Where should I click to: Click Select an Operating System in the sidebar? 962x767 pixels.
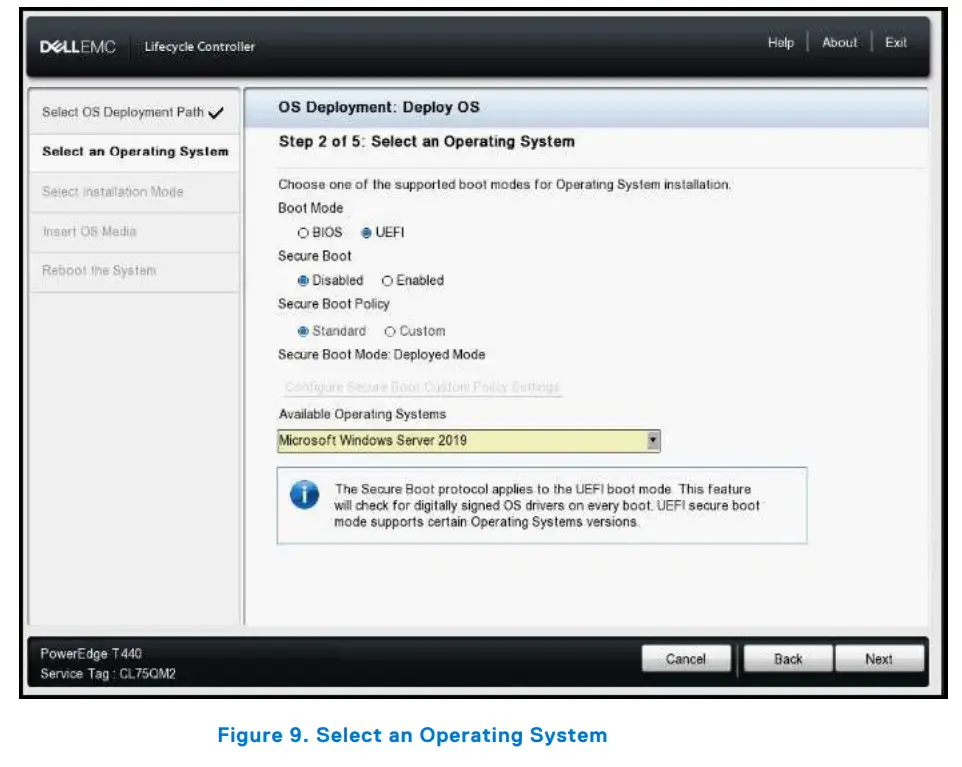click(x=135, y=152)
